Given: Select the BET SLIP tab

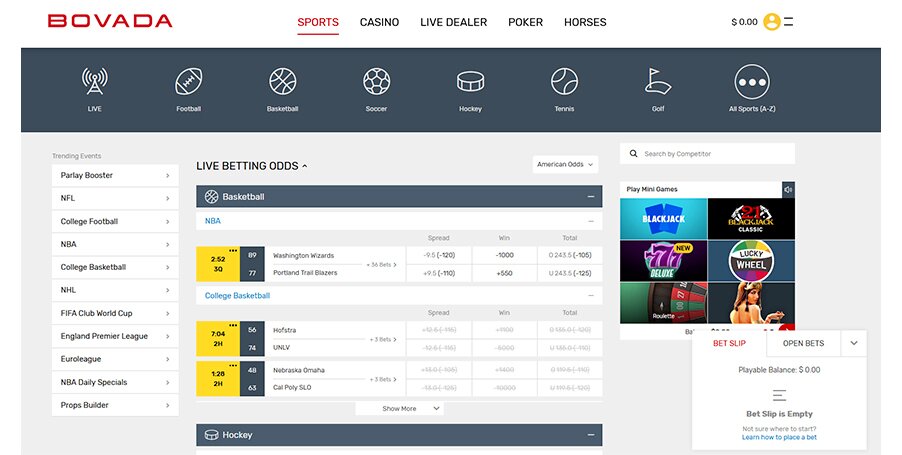Looking at the screenshot, I should tap(729, 343).
